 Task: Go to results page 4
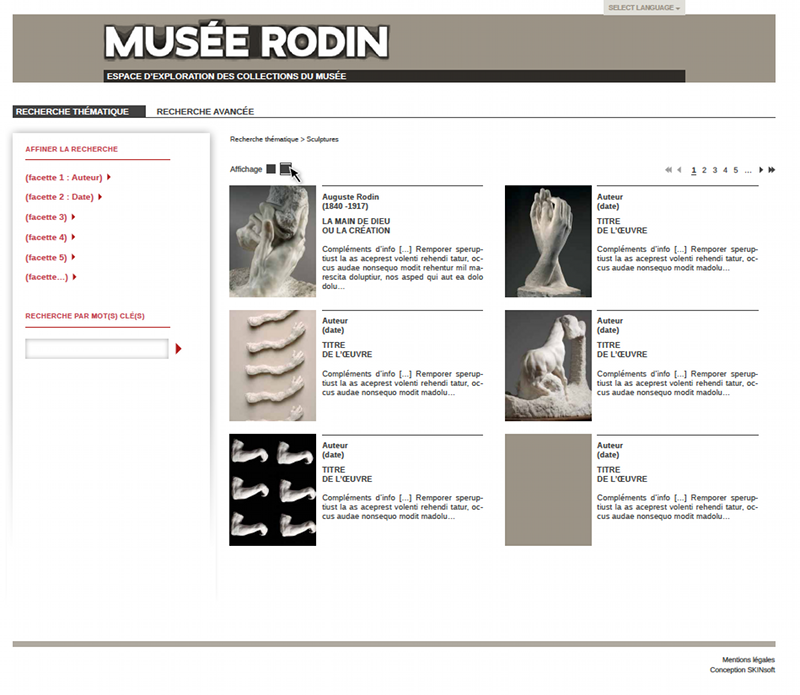click(725, 170)
